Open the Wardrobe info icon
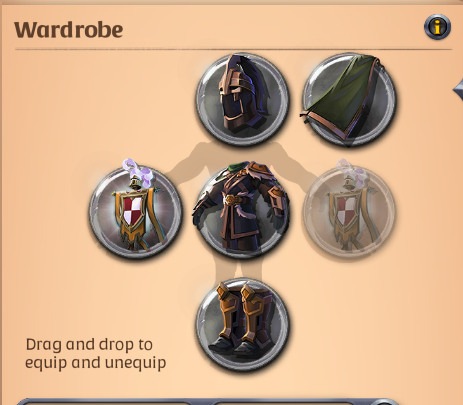Viewport: 463px width, 405px height. 437,27
